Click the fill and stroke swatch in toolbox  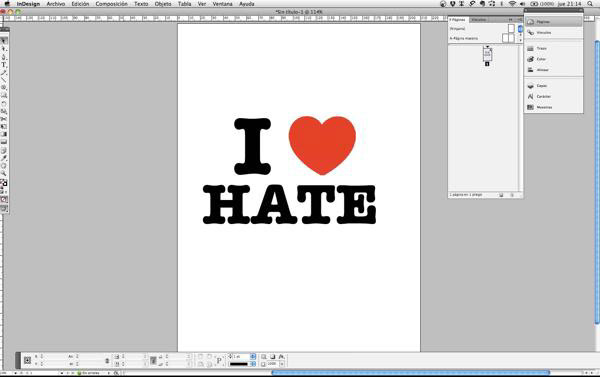(x=4, y=183)
